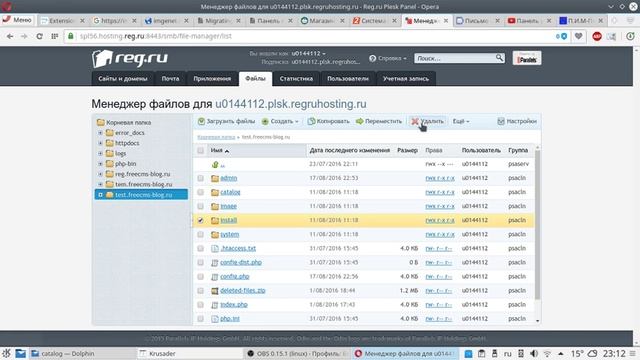Open the KDE application launcher
This screenshot has height=360, width=640.
(x=6, y=353)
